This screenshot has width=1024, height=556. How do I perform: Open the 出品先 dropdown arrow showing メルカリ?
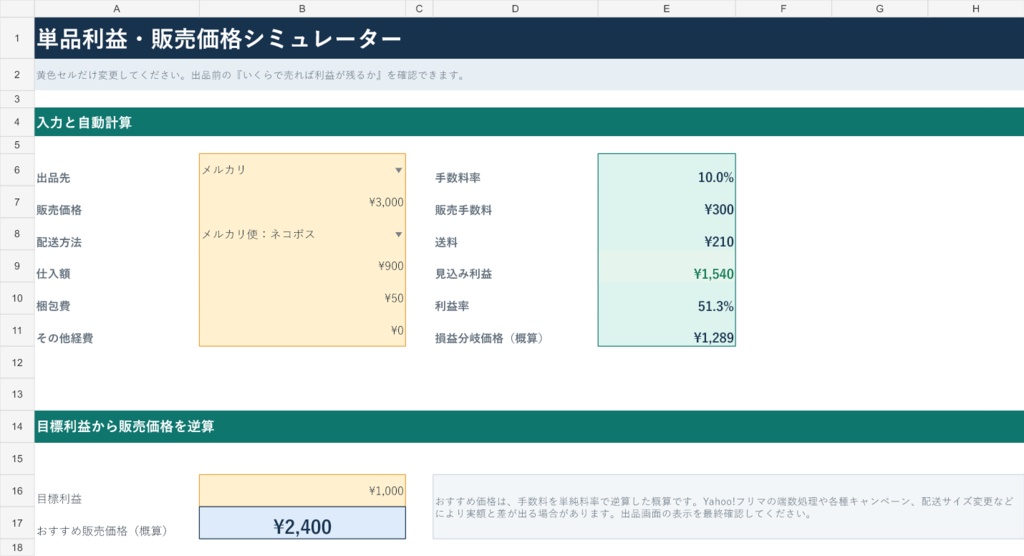(x=398, y=170)
